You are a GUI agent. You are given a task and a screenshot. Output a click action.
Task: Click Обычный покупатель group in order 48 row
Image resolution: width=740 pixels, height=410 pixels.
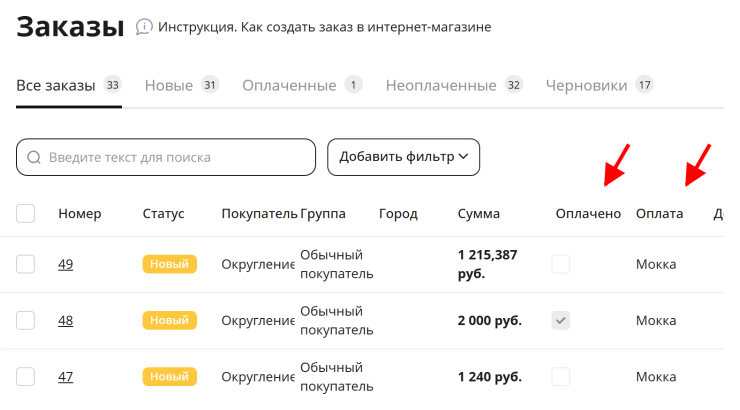click(x=336, y=320)
